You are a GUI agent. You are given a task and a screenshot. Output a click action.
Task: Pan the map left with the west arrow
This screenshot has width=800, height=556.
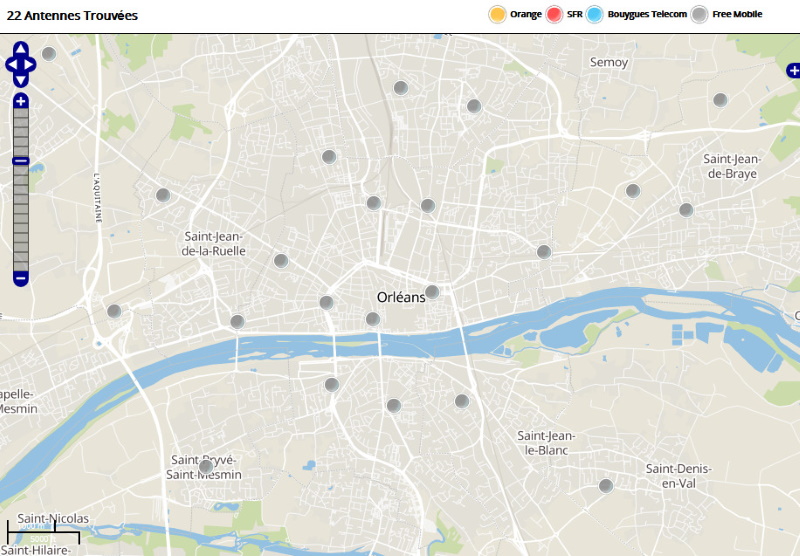point(11,65)
